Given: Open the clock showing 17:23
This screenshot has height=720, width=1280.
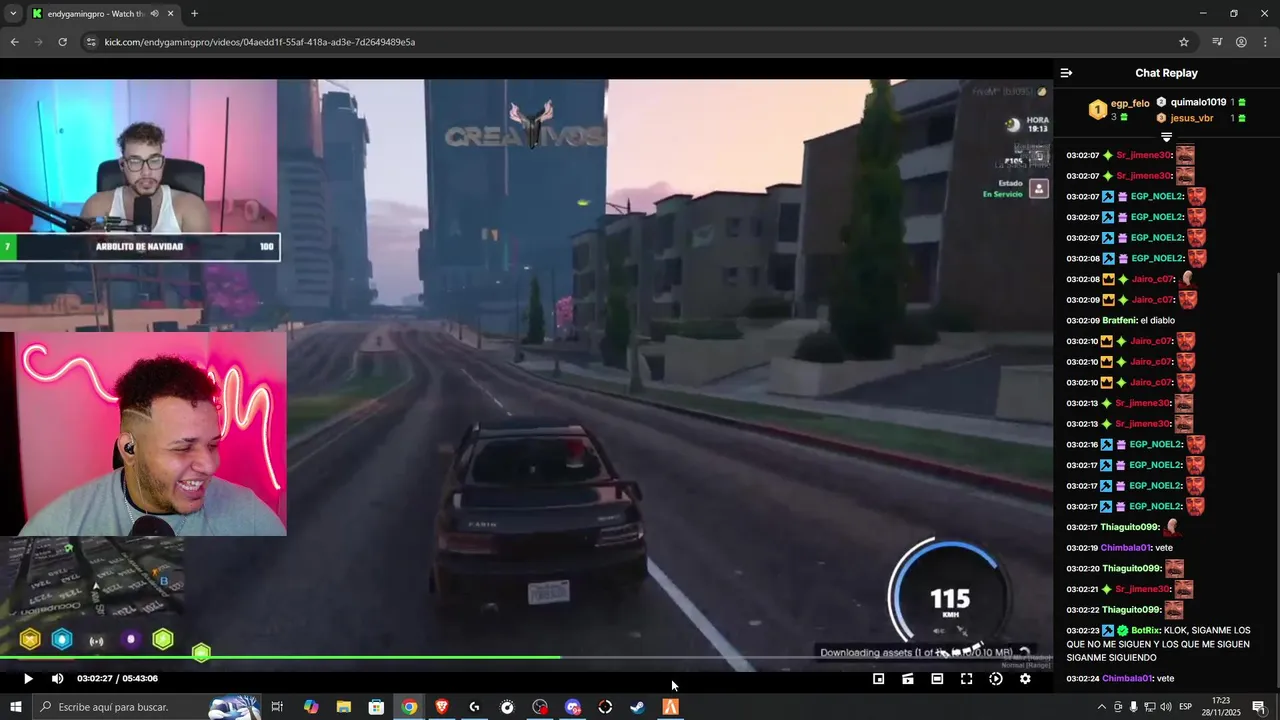Looking at the screenshot, I should click(1220, 707).
